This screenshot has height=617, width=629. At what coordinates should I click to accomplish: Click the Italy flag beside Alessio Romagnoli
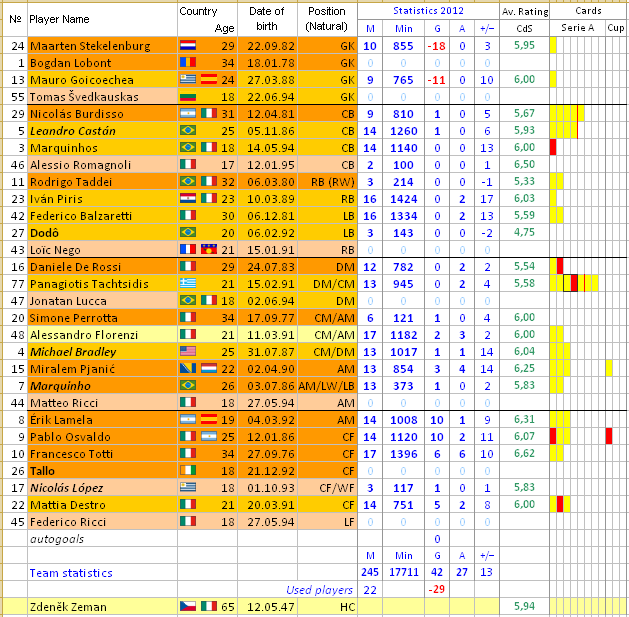pyautogui.click(x=188, y=164)
